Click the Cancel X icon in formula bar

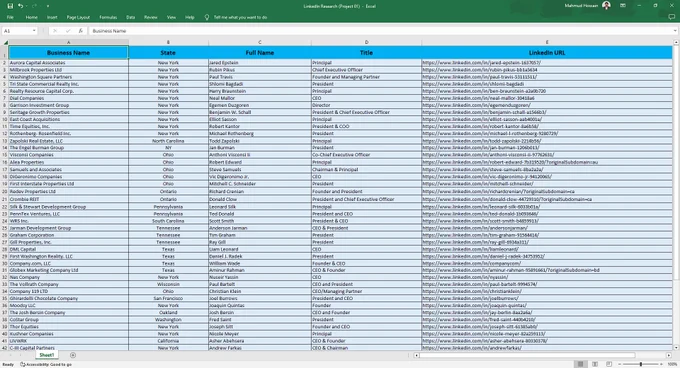point(55,31)
